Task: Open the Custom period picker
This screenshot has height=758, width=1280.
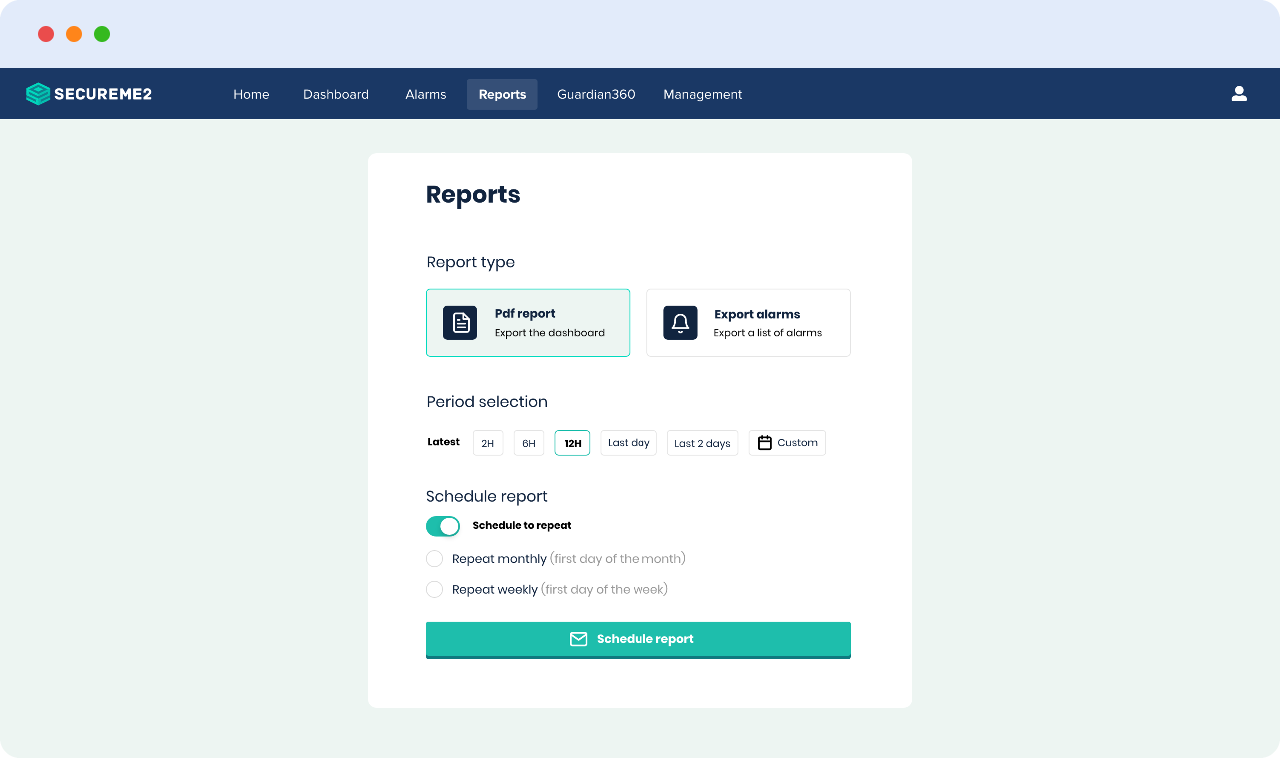Action: [788, 443]
